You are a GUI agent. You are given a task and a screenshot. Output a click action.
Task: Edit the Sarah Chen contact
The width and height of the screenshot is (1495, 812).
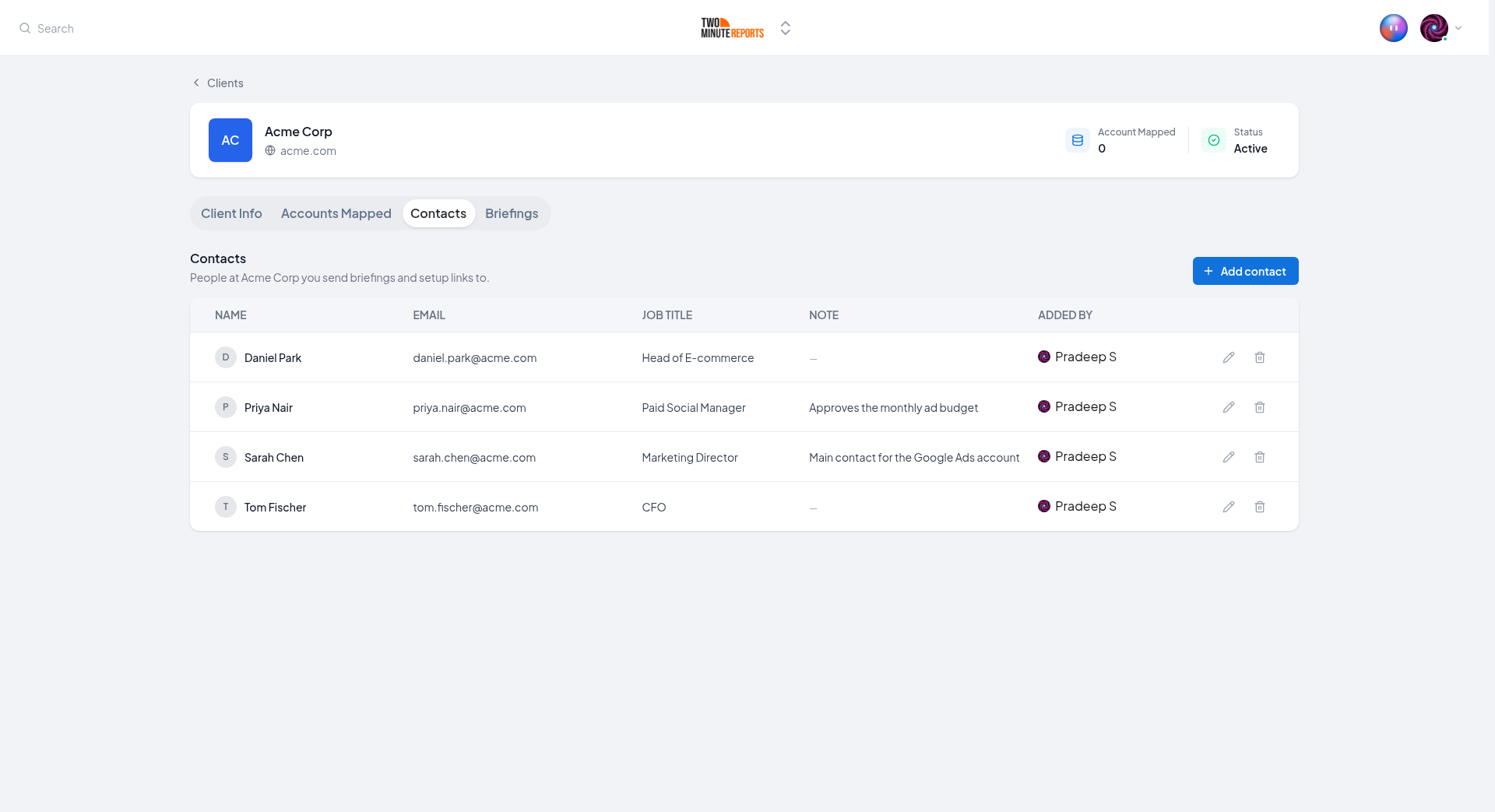click(x=1229, y=457)
